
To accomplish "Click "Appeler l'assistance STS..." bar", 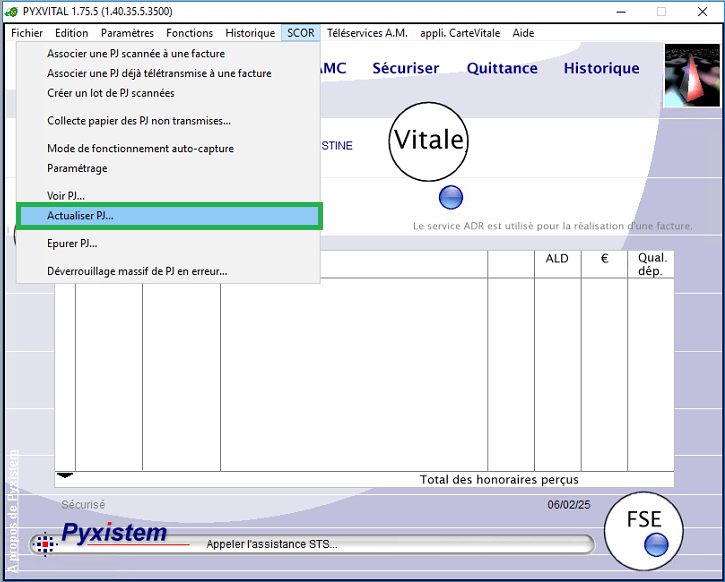I will (390, 544).
